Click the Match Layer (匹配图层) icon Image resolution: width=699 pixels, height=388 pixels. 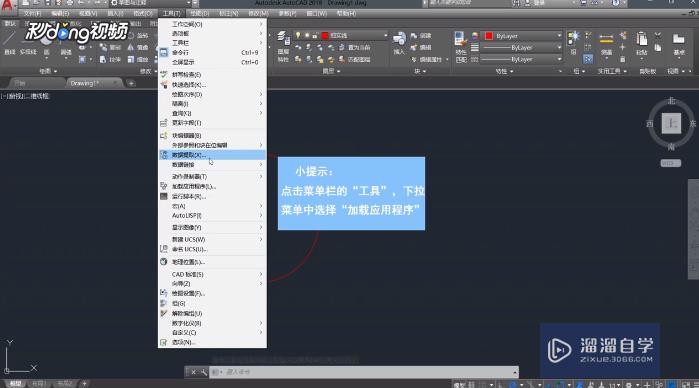[341, 59]
